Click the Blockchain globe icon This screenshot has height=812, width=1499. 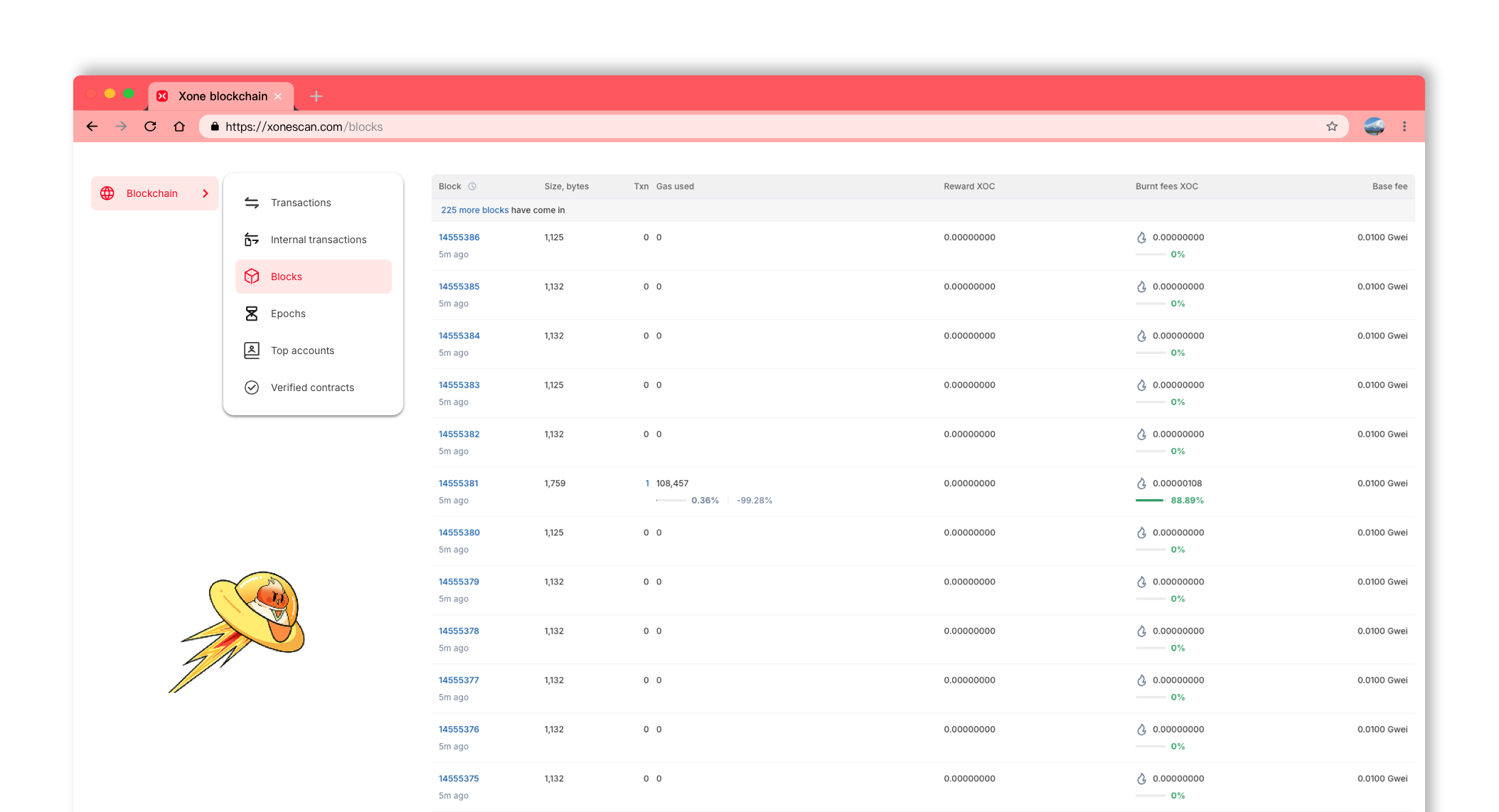coord(107,193)
